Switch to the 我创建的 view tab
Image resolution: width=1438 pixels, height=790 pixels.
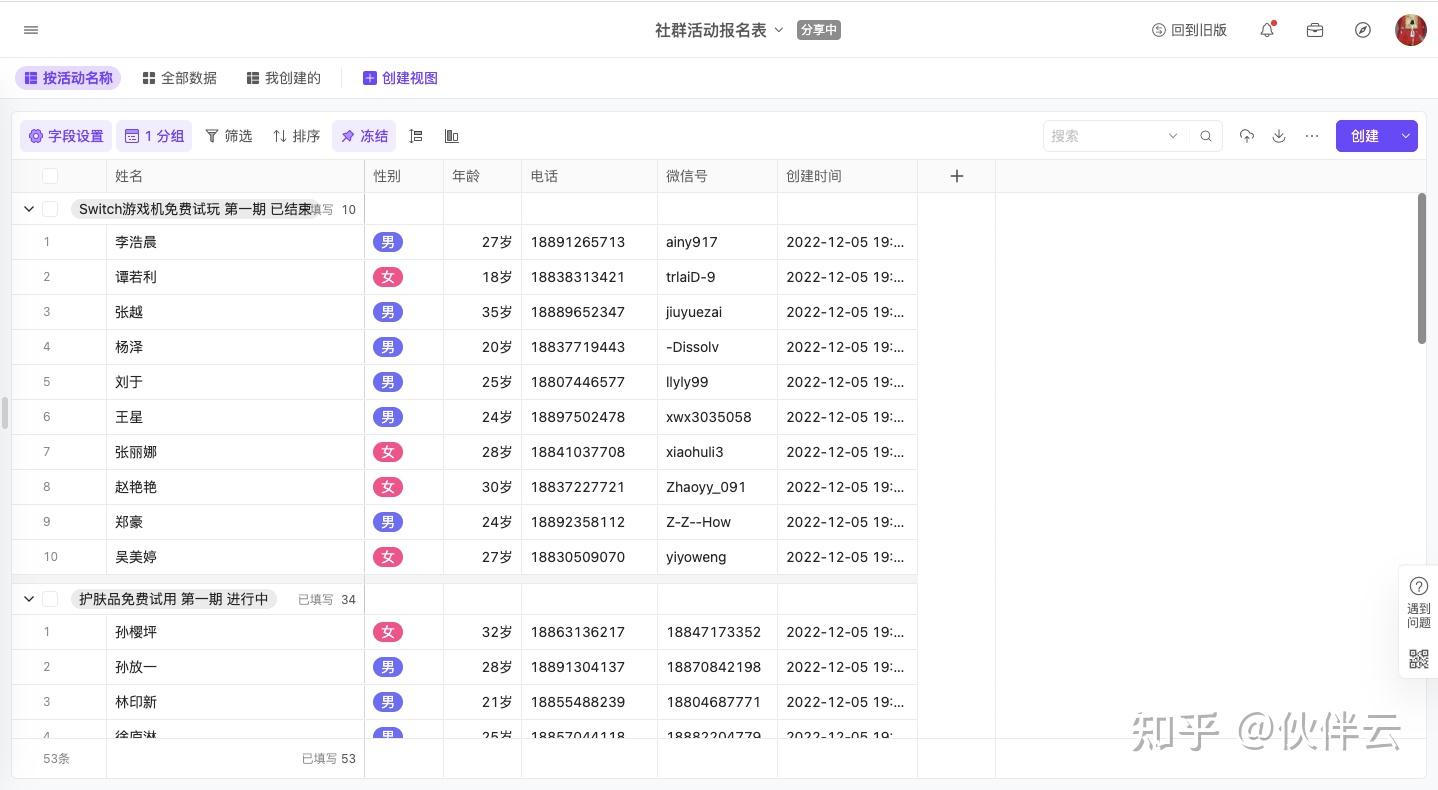point(284,78)
